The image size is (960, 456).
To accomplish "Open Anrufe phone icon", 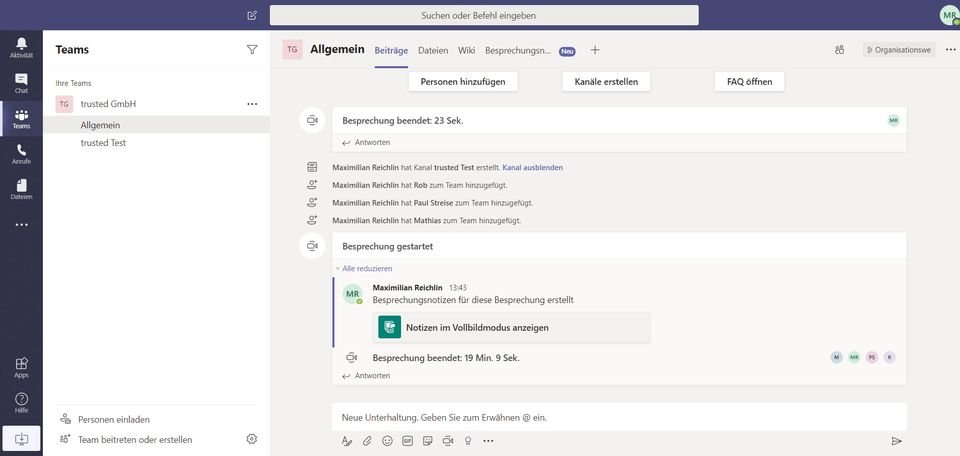I will [x=21, y=154].
